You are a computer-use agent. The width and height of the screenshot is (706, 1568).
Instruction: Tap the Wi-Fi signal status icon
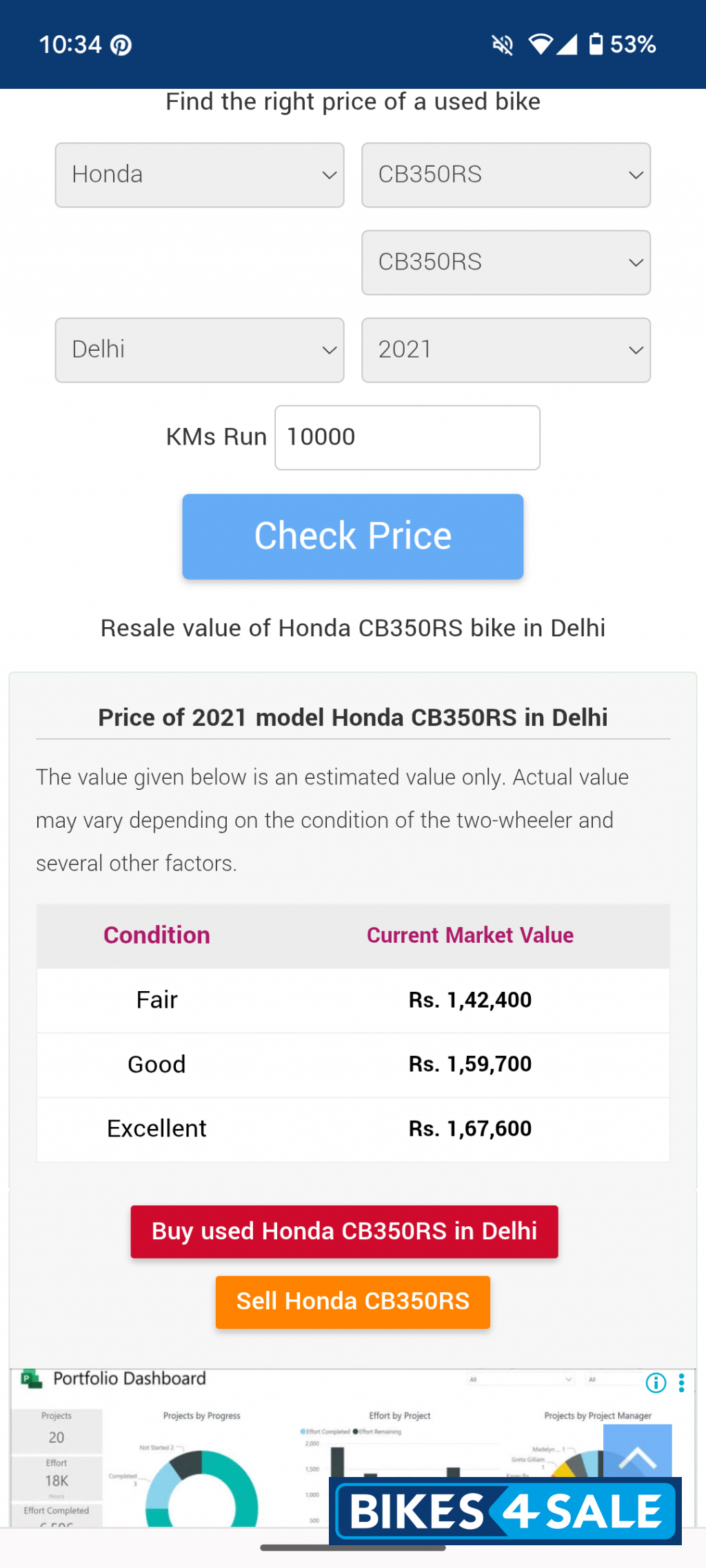tap(540, 45)
